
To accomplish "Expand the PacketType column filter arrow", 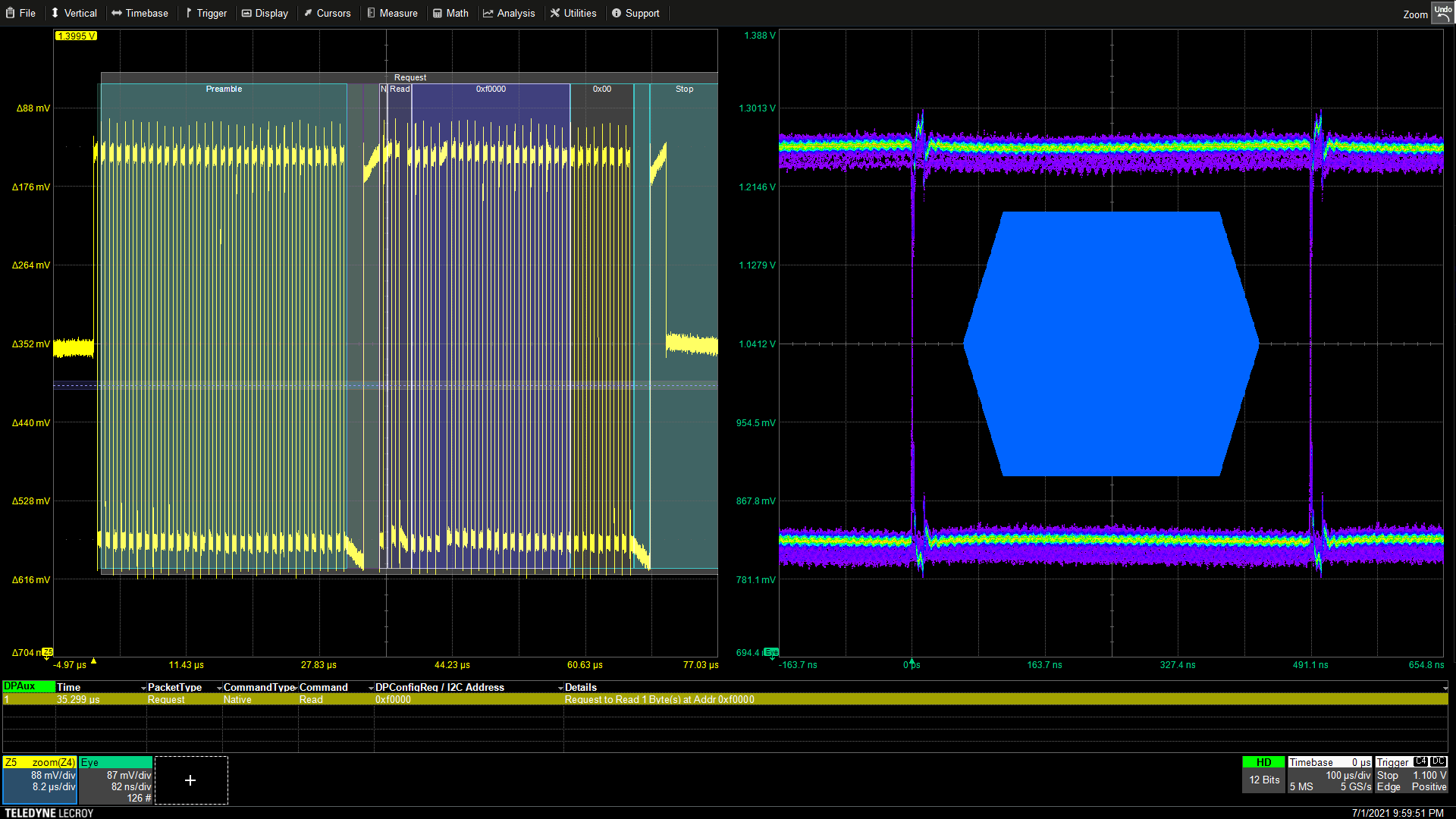I will pos(219,688).
